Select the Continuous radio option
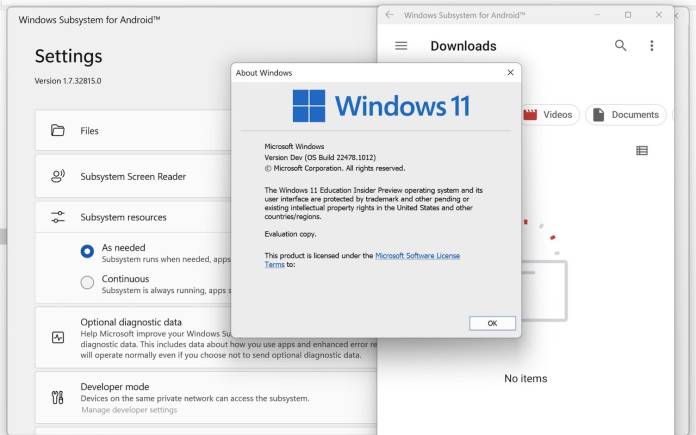This screenshot has width=696, height=435. [87, 282]
